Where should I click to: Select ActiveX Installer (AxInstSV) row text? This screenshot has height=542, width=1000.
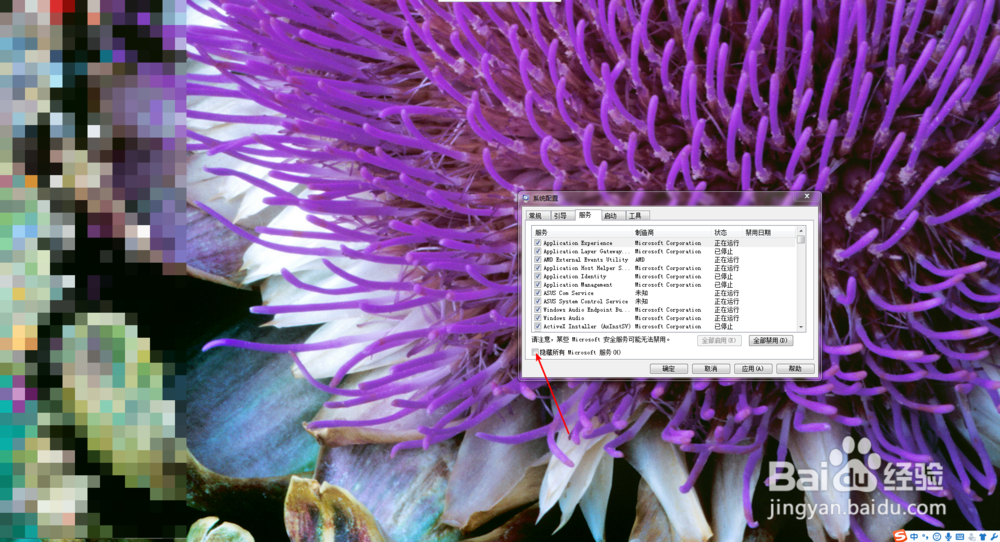(x=587, y=326)
